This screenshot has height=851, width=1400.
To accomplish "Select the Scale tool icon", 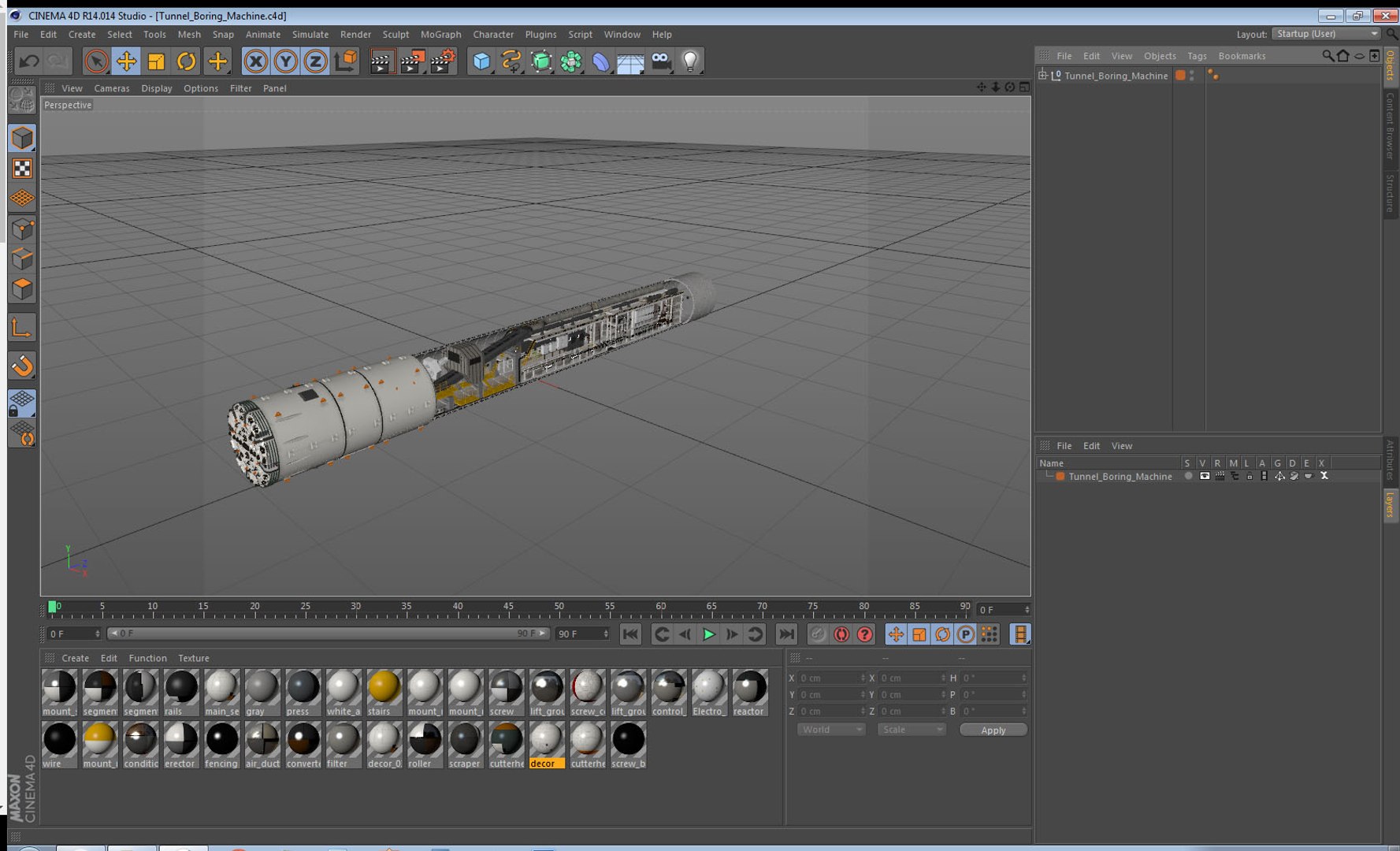I will point(156,61).
